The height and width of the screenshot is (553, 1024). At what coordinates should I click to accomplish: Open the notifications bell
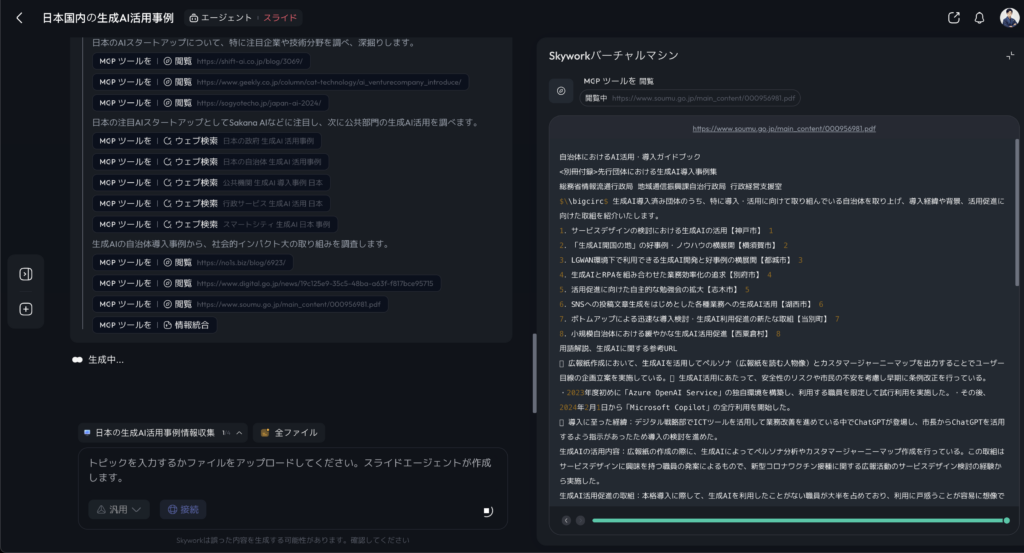(x=979, y=18)
